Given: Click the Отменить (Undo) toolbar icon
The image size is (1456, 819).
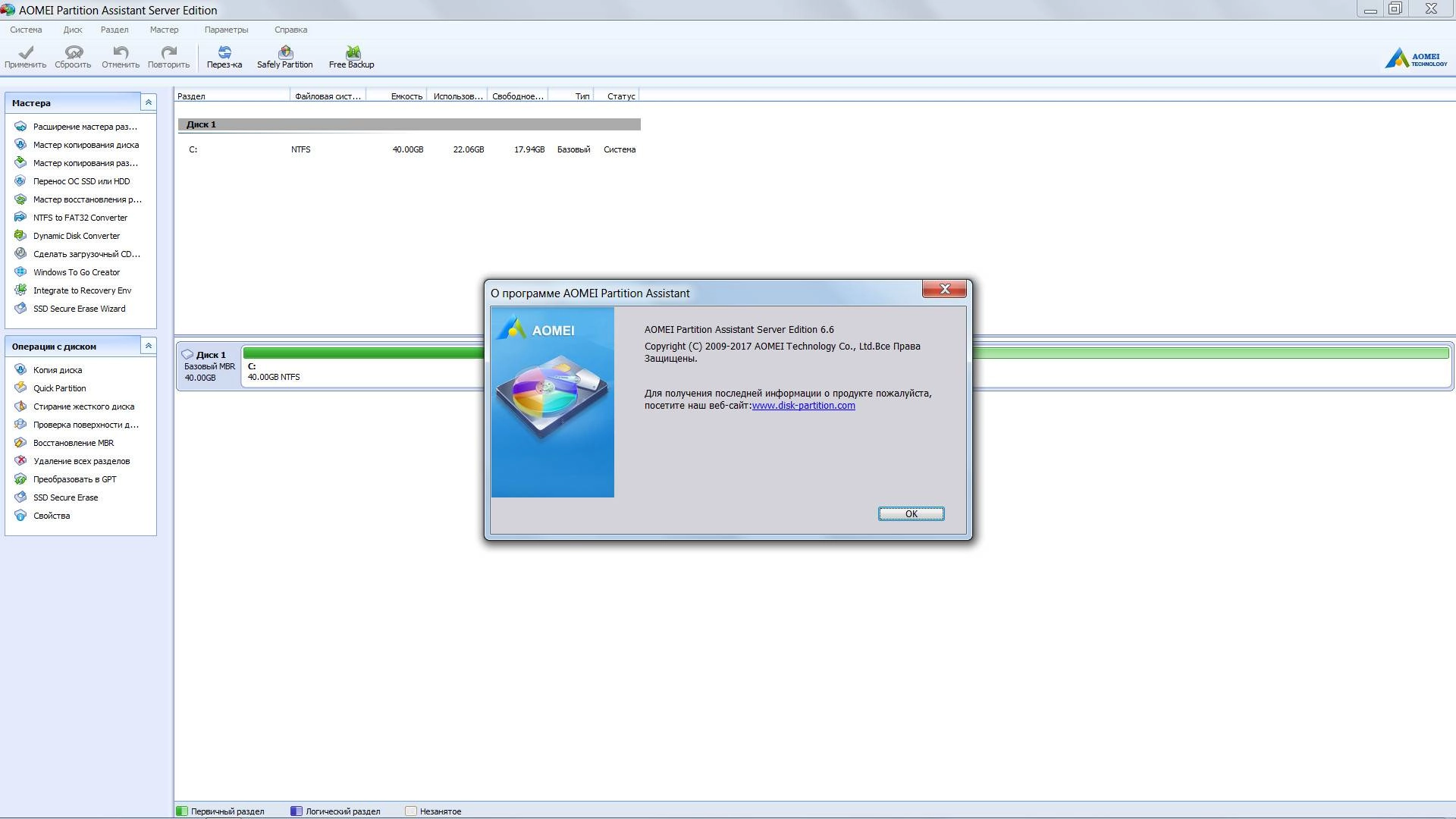Looking at the screenshot, I should point(121,57).
